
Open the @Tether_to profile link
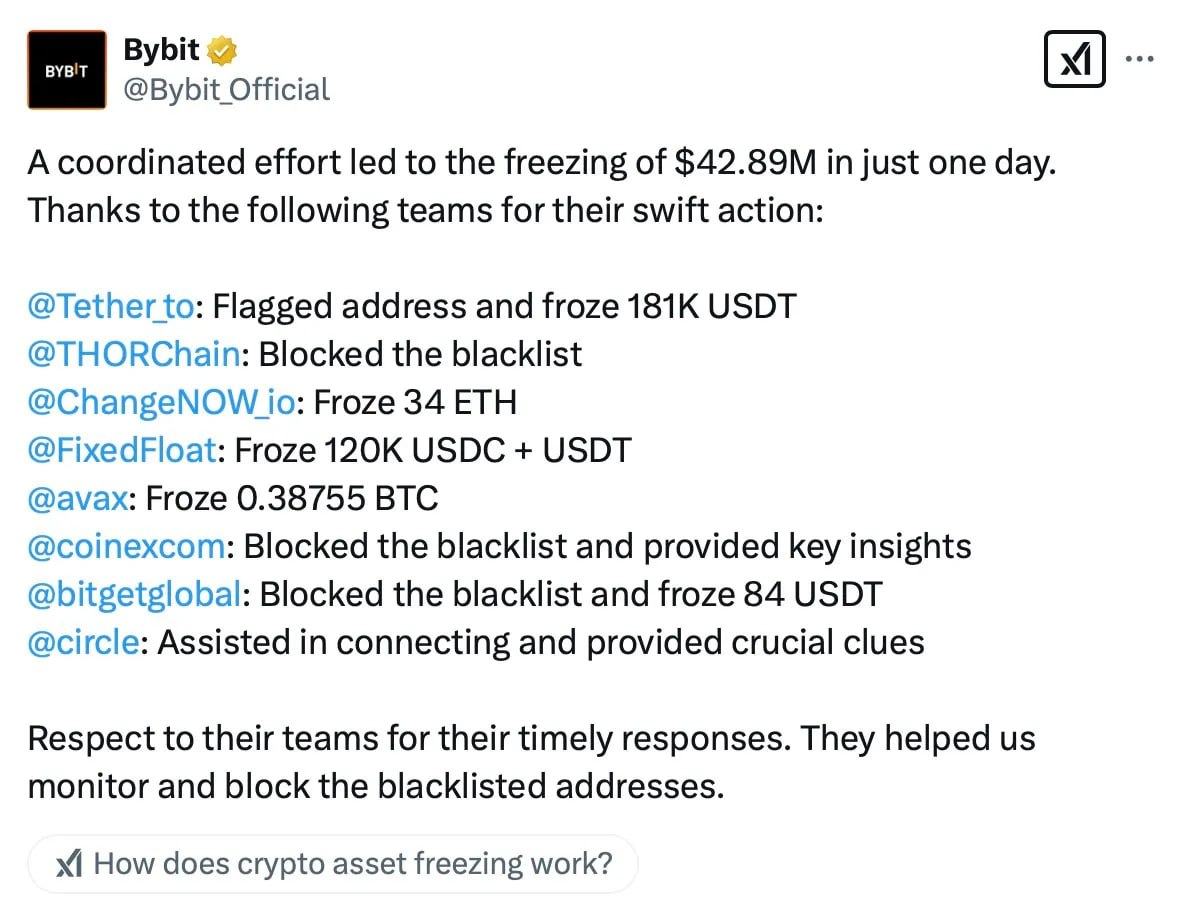[x=110, y=306]
